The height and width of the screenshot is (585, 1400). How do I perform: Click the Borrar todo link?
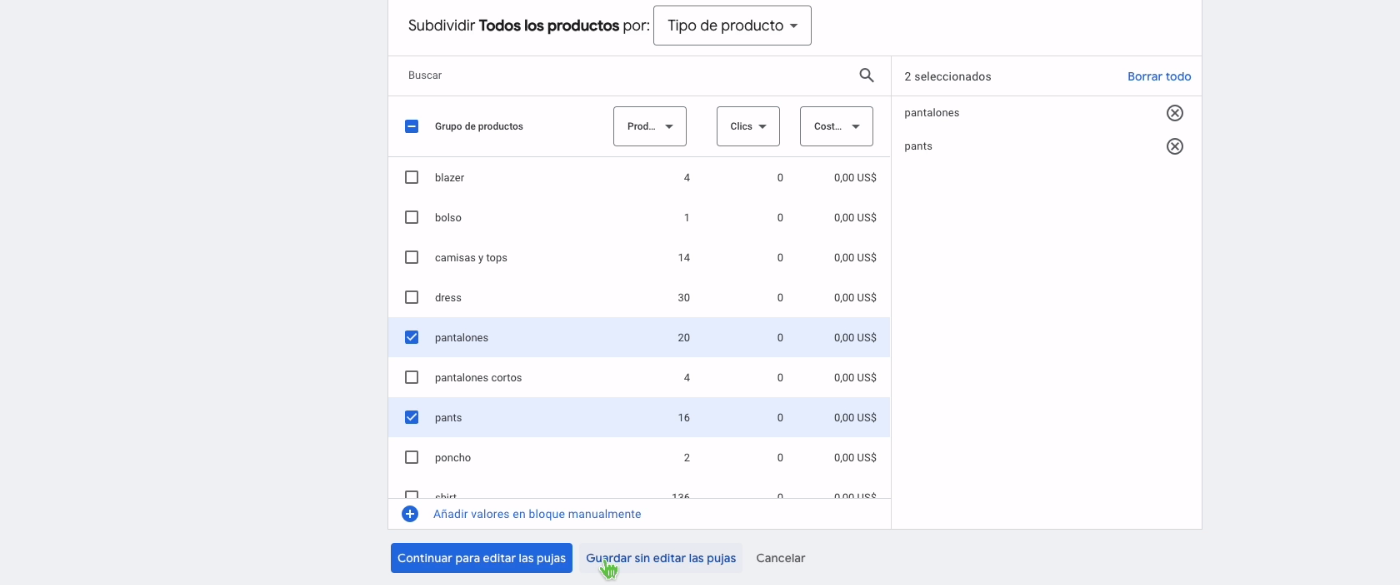click(x=1159, y=76)
